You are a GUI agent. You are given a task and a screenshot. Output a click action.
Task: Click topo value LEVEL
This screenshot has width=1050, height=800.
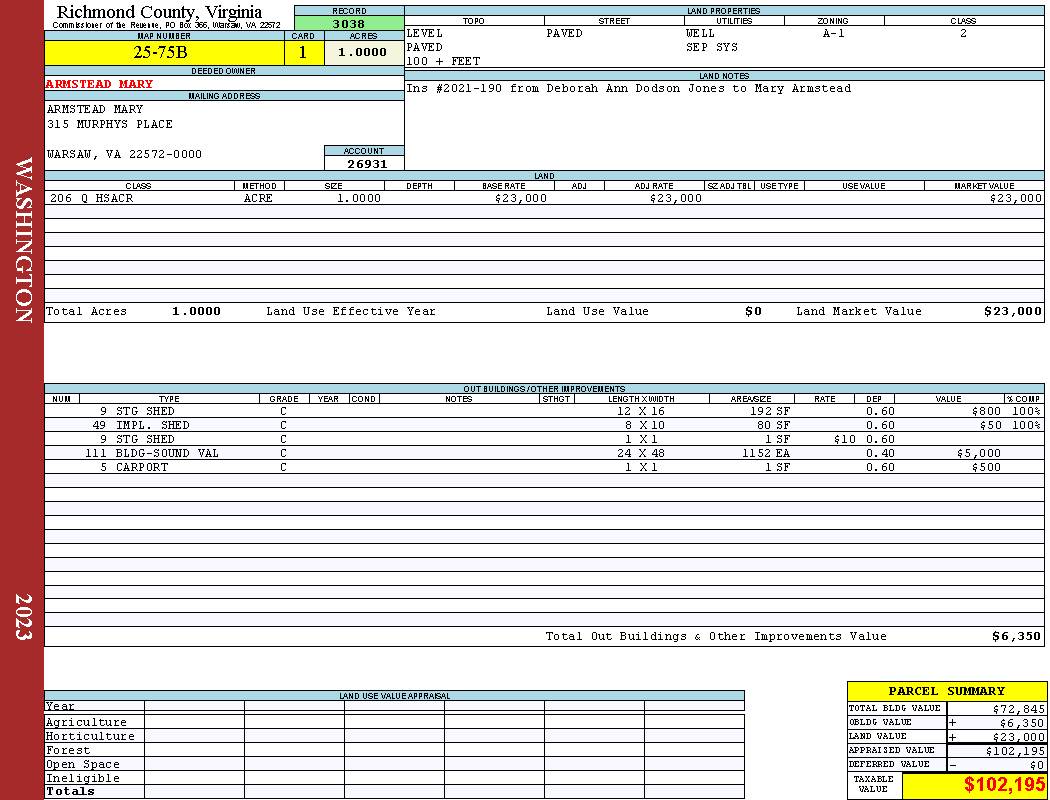pos(425,33)
